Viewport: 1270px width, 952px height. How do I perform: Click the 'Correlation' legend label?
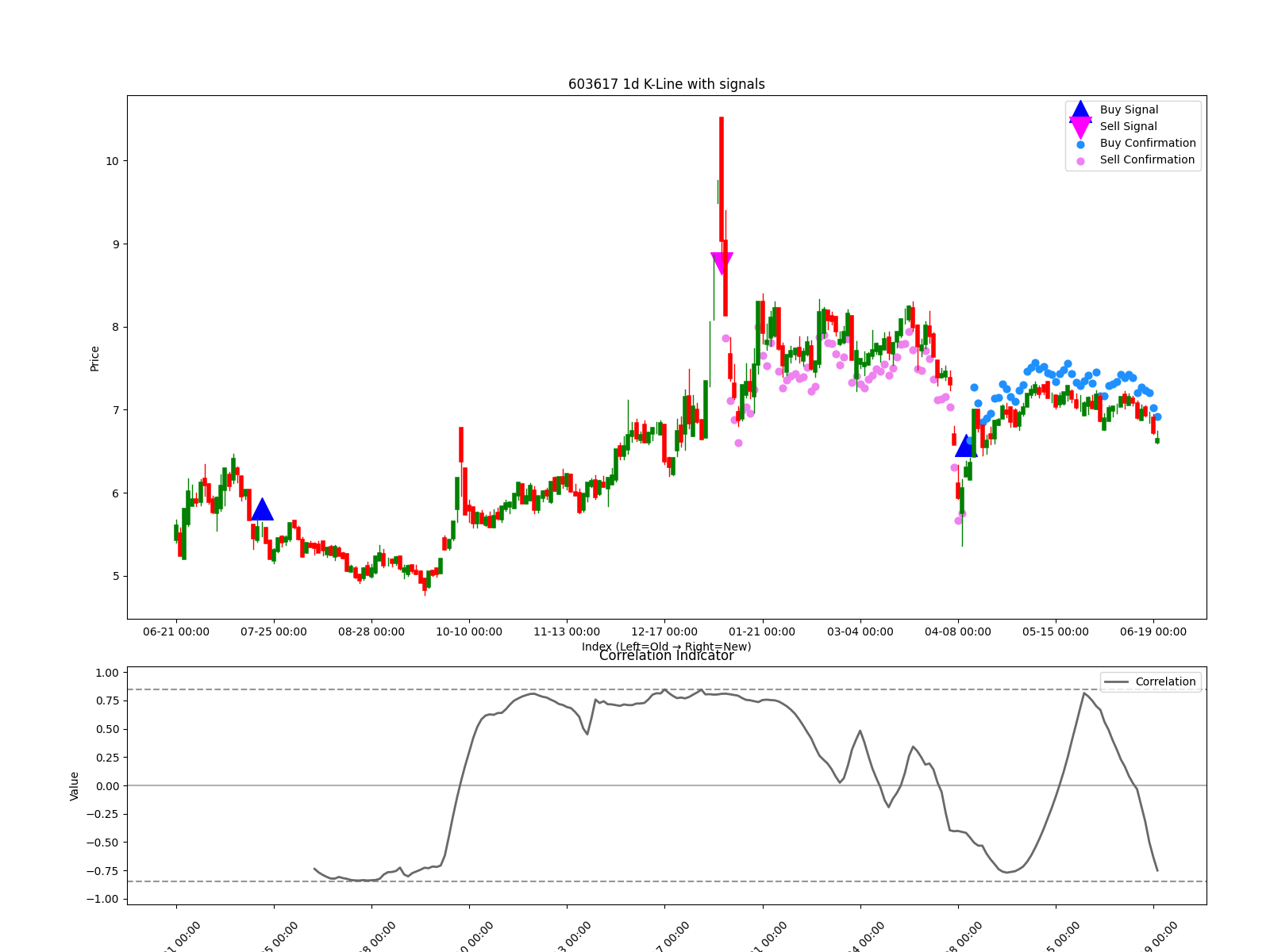tap(1165, 682)
